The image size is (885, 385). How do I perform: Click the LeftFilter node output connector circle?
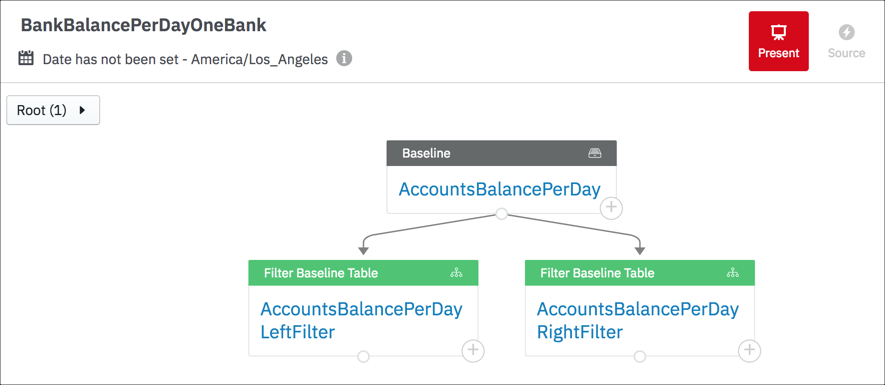tap(363, 356)
